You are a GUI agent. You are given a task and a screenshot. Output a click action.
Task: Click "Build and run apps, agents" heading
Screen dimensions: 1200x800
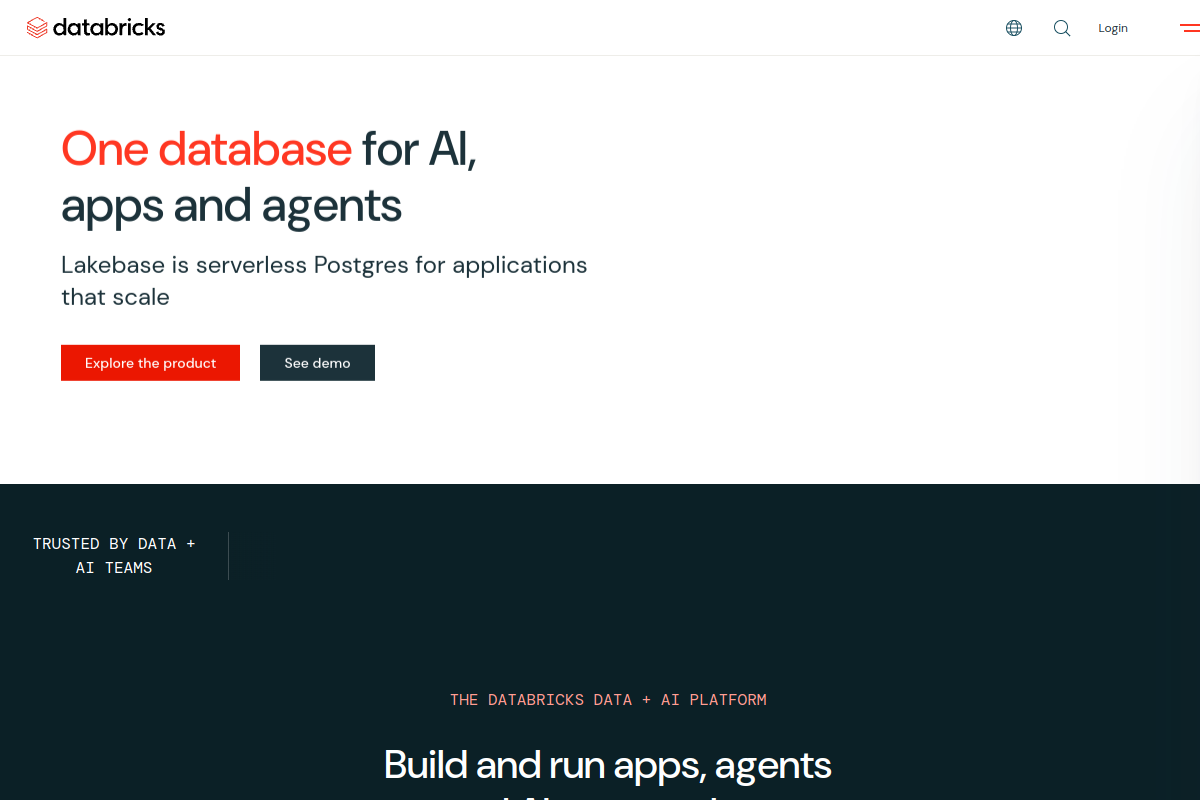(x=608, y=765)
